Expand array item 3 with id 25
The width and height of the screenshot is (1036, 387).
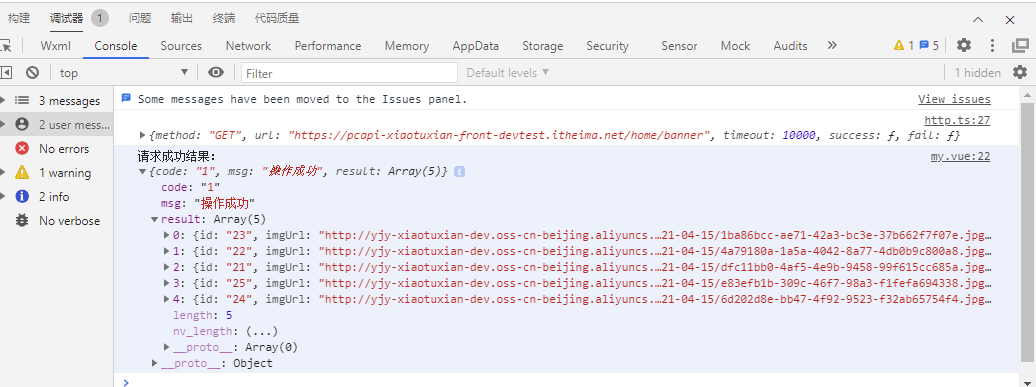pos(166,283)
